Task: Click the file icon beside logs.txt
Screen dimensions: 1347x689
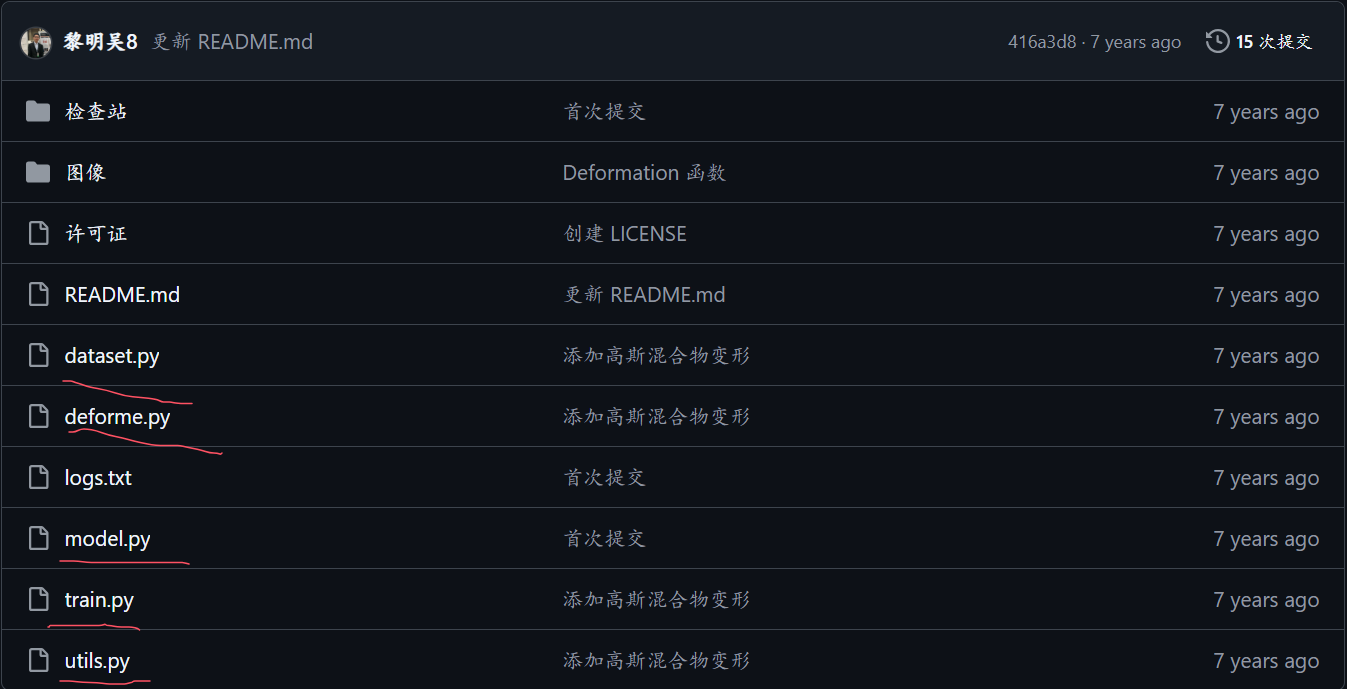Action: [x=38, y=477]
